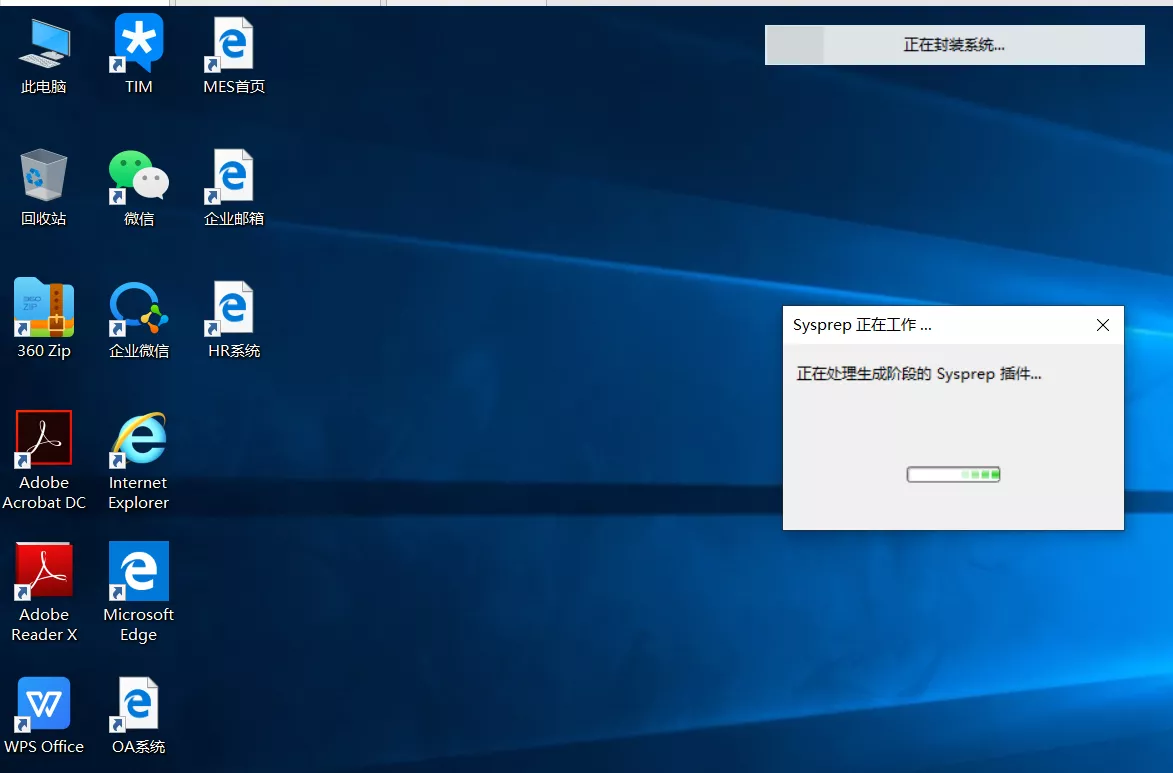This screenshot has height=773, width=1173.
Task: Click the 正在处理生成阶段的 Sysprep 插件 message text
Action: (918, 374)
